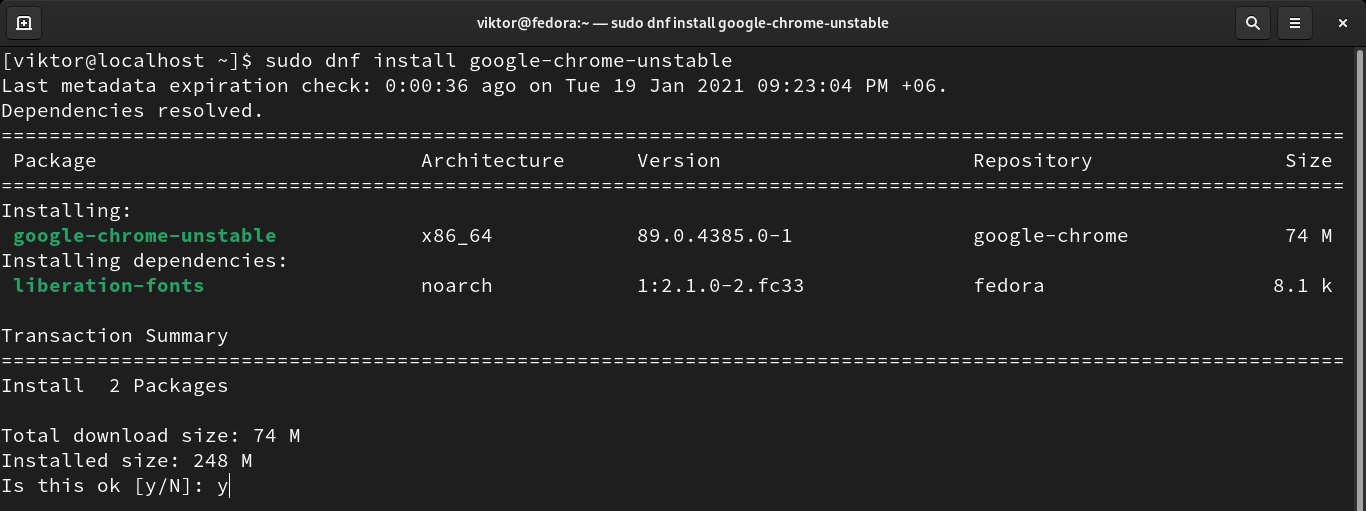Screen dimensions: 1366x511
Task: Click the Repository column header
Action: [x=1032, y=161]
